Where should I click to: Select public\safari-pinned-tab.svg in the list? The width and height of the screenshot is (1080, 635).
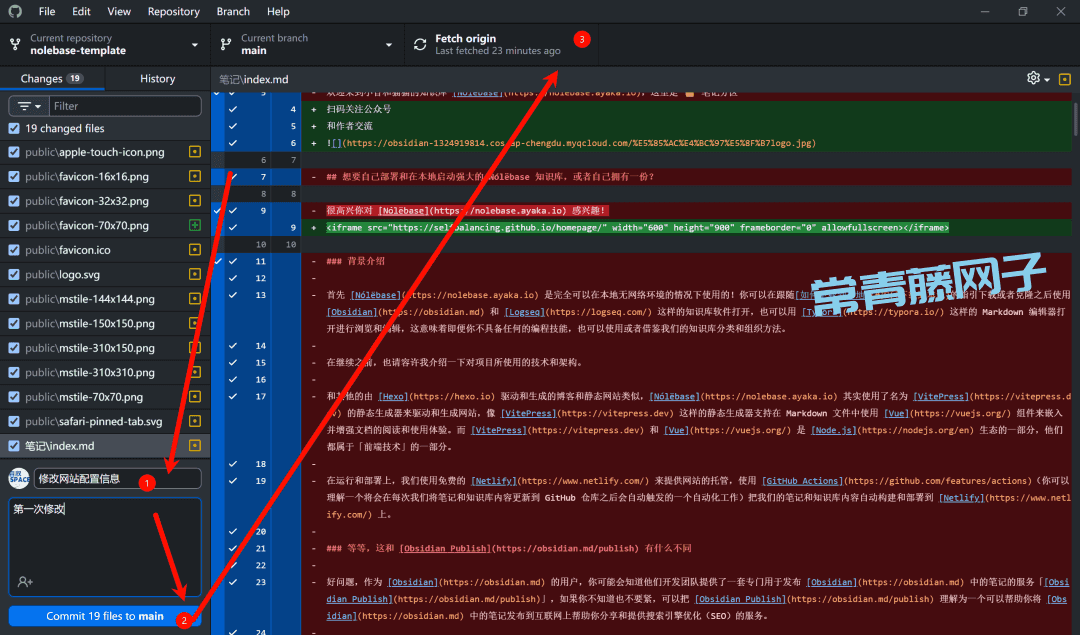click(x=105, y=421)
